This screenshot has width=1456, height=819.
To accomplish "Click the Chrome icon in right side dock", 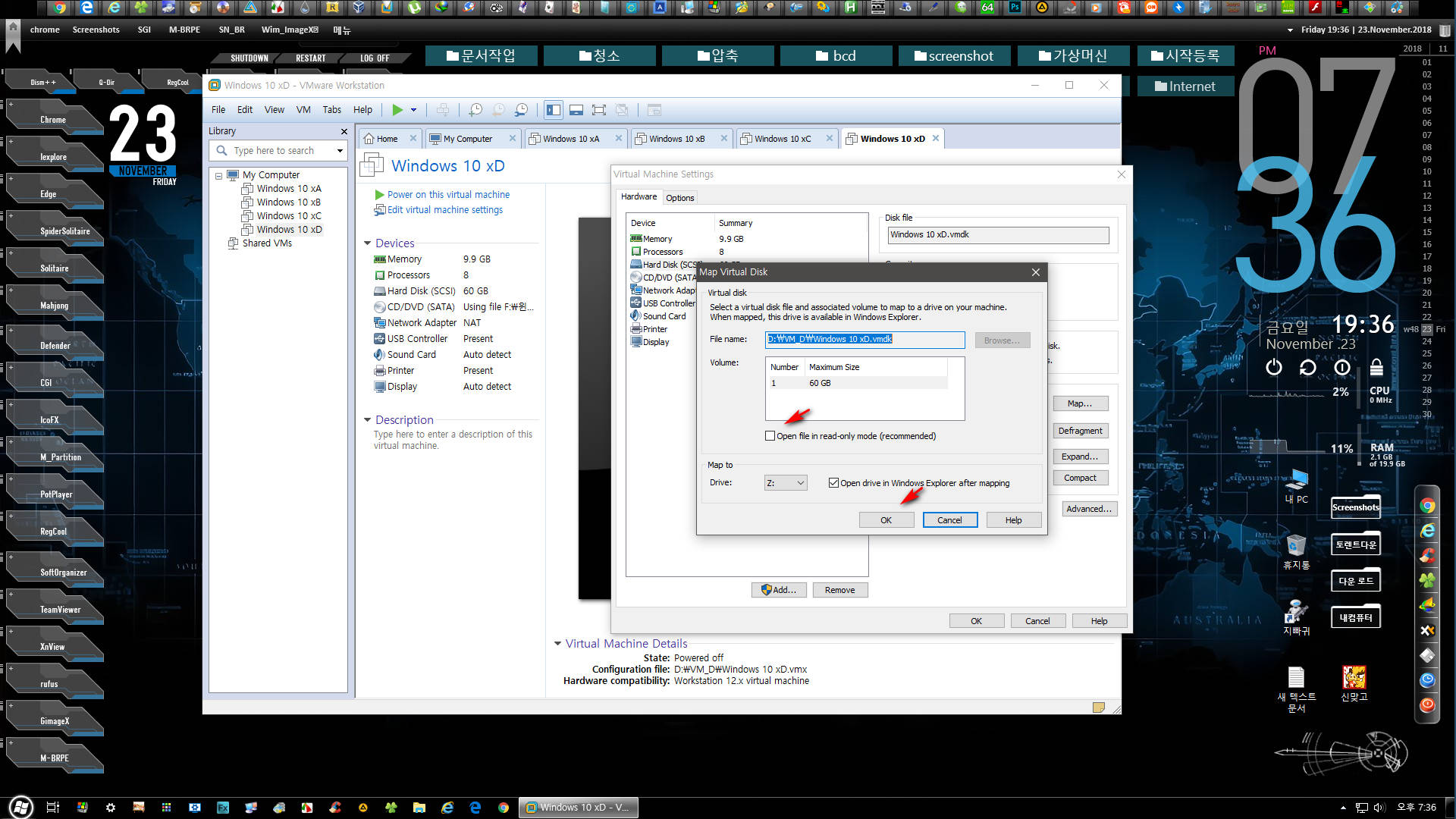I will pyautogui.click(x=1427, y=506).
